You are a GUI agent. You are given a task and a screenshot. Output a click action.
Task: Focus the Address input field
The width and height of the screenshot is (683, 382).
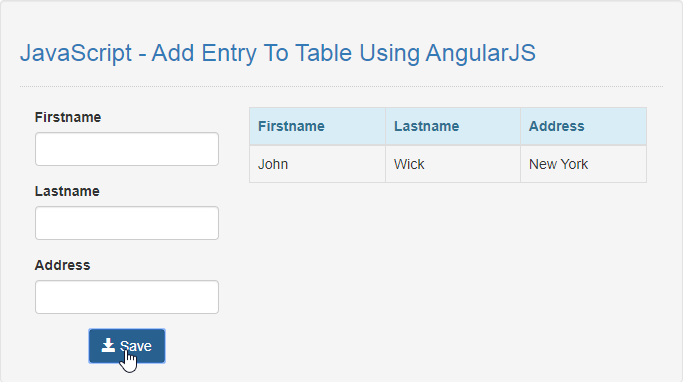coord(127,297)
